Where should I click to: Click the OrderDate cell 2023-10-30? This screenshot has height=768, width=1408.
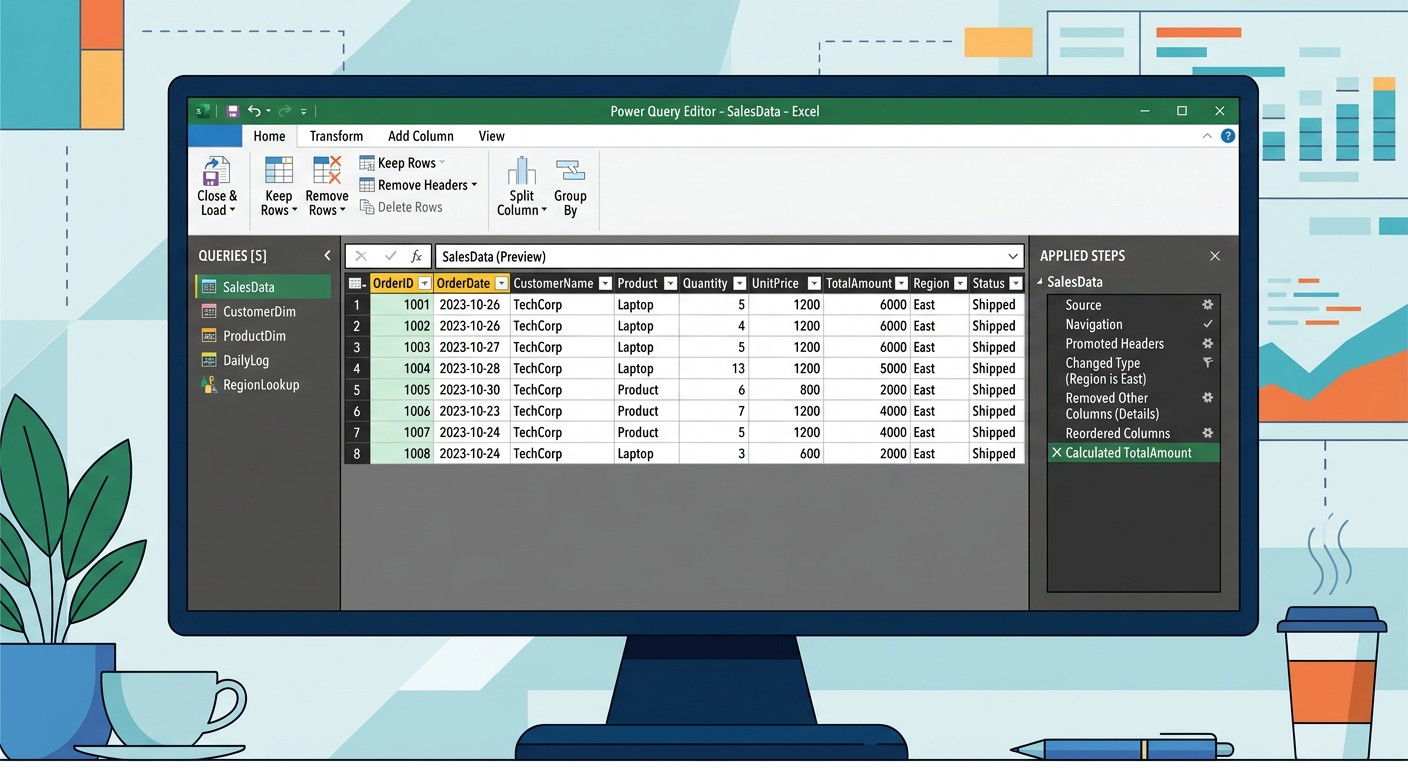point(472,390)
